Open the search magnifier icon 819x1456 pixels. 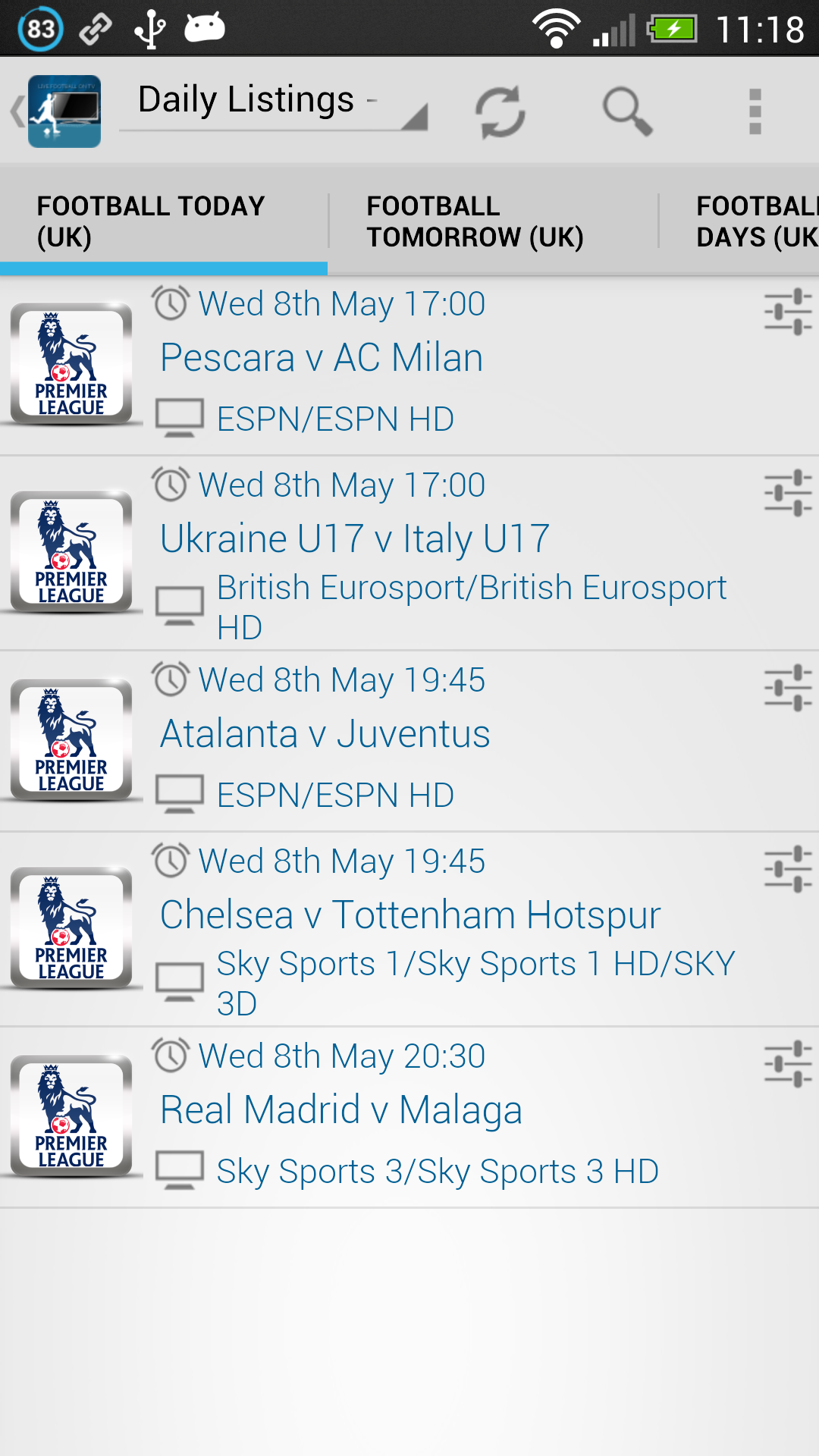tap(627, 112)
